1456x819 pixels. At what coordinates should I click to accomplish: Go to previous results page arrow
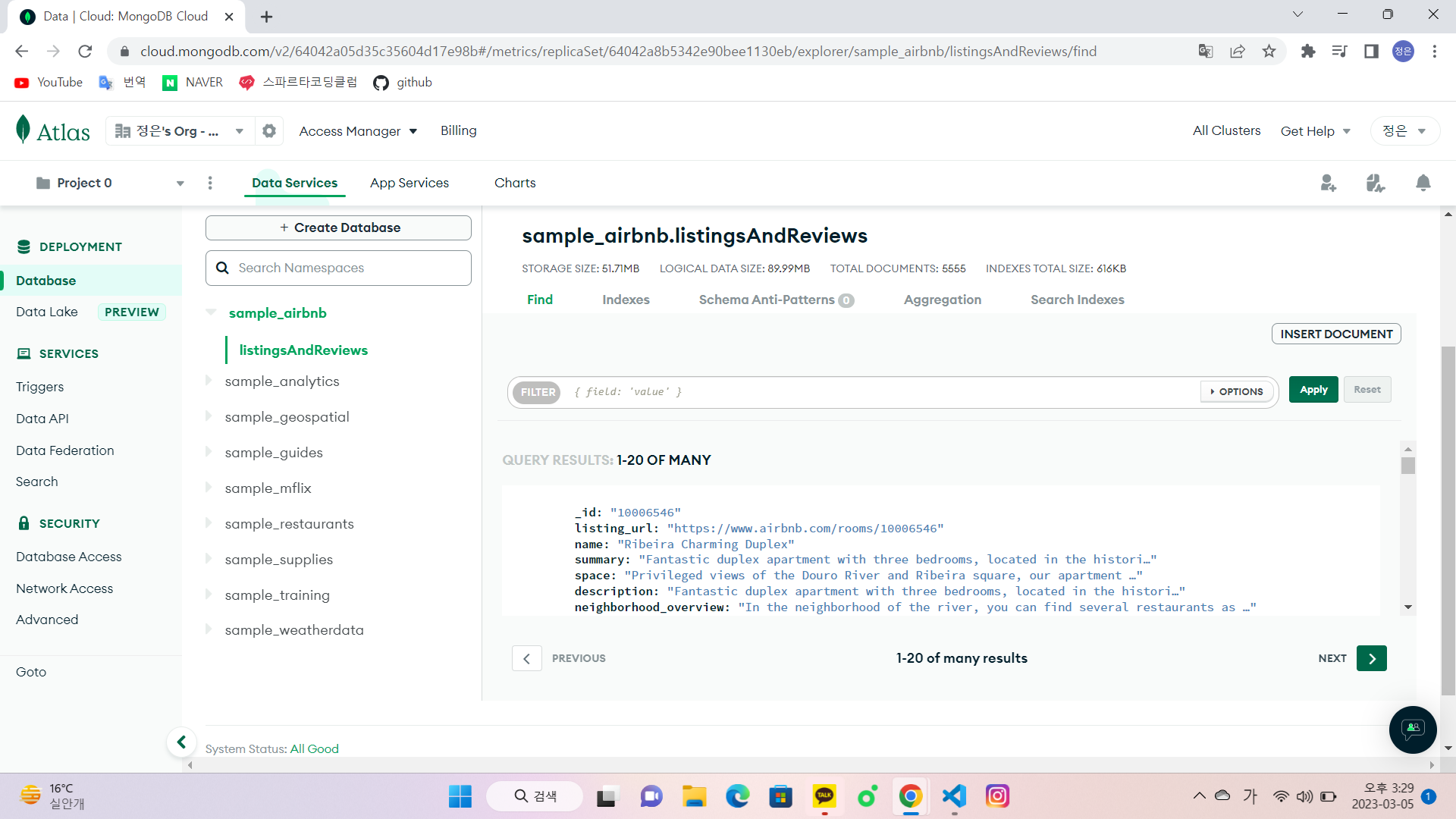(527, 658)
